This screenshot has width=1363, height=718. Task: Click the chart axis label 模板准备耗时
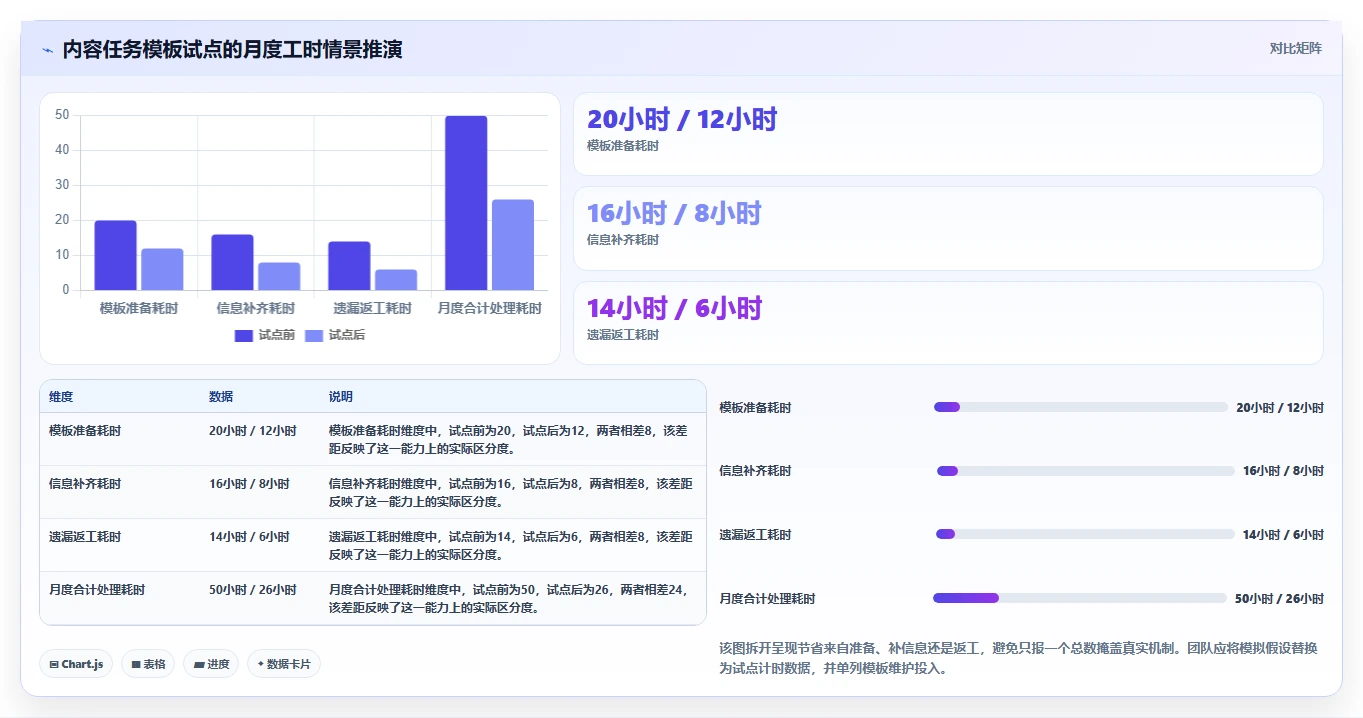click(139, 308)
